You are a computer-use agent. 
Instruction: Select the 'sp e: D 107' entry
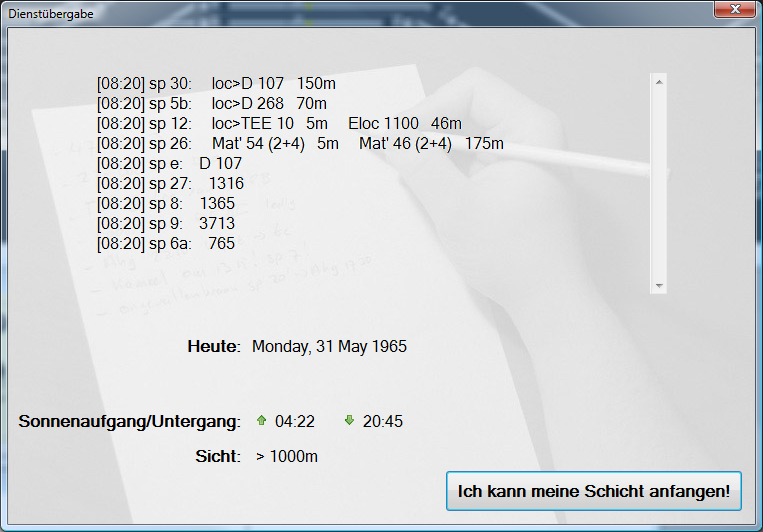click(x=169, y=163)
